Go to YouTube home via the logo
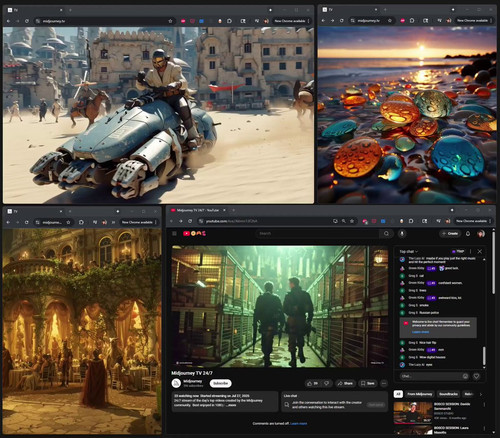The height and width of the screenshot is (438, 500). click(194, 233)
